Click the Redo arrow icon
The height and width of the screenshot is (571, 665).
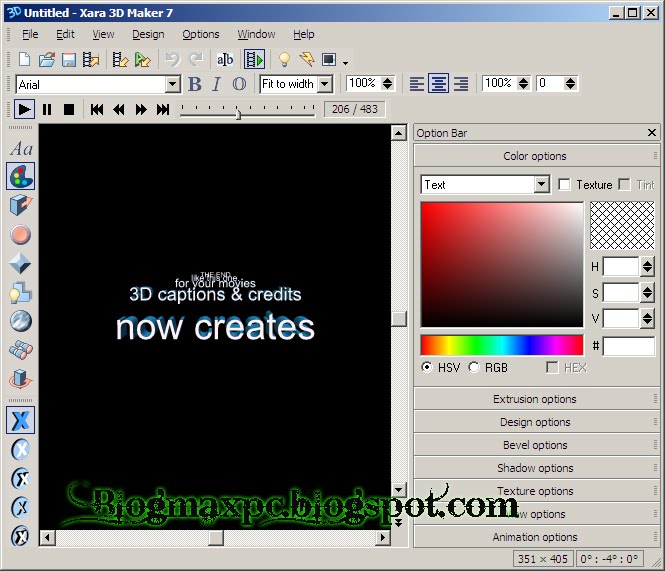(196, 59)
